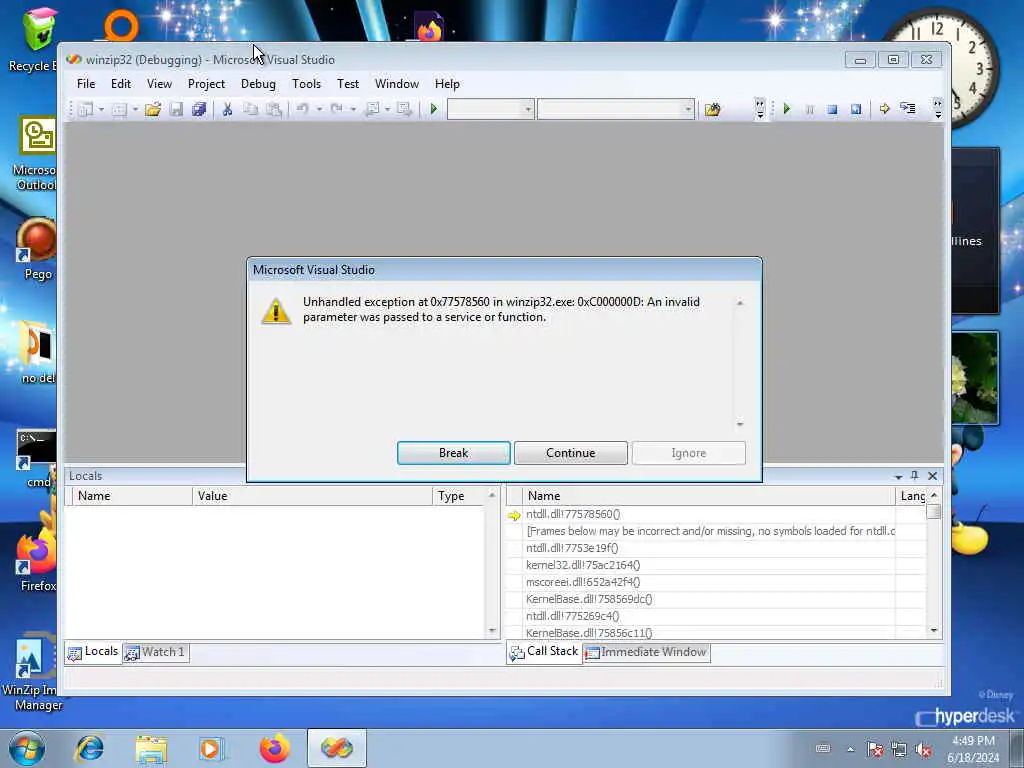
Task: Click the Find in Files folder icon
Action: pos(712,109)
